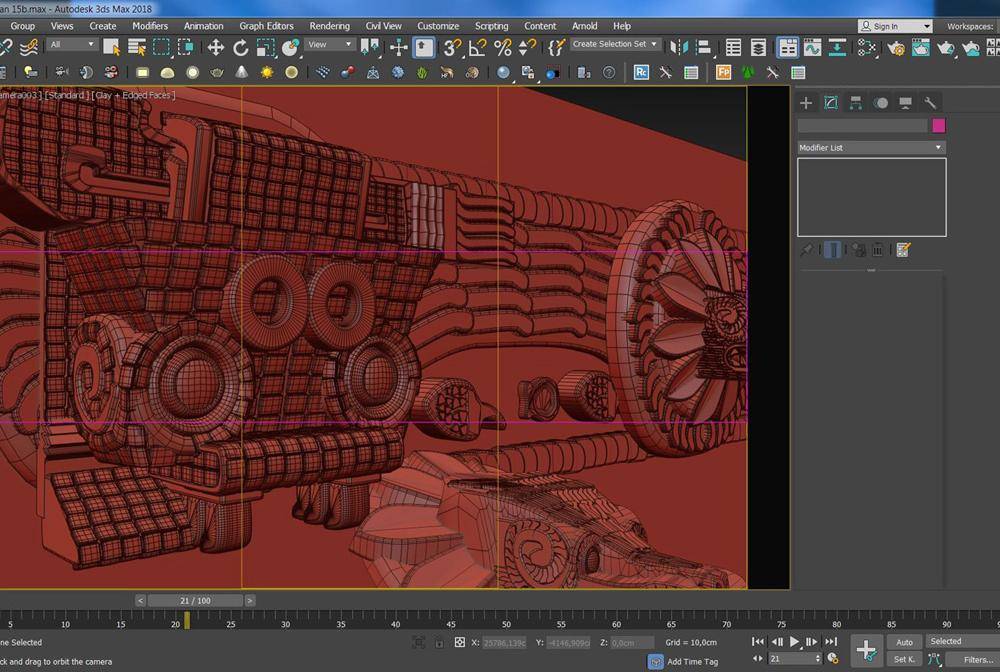
Task: Click the magenta object color swatch
Action: tap(938, 126)
